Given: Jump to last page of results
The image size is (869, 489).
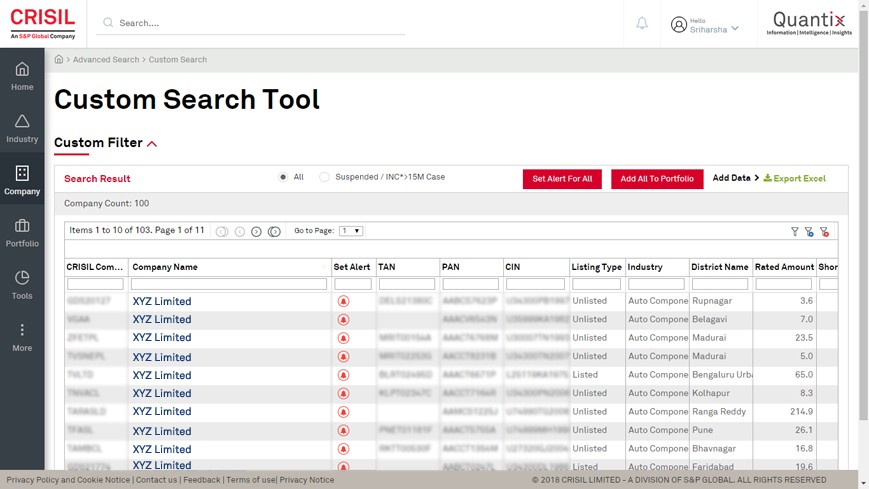Looking at the screenshot, I should (x=274, y=231).
